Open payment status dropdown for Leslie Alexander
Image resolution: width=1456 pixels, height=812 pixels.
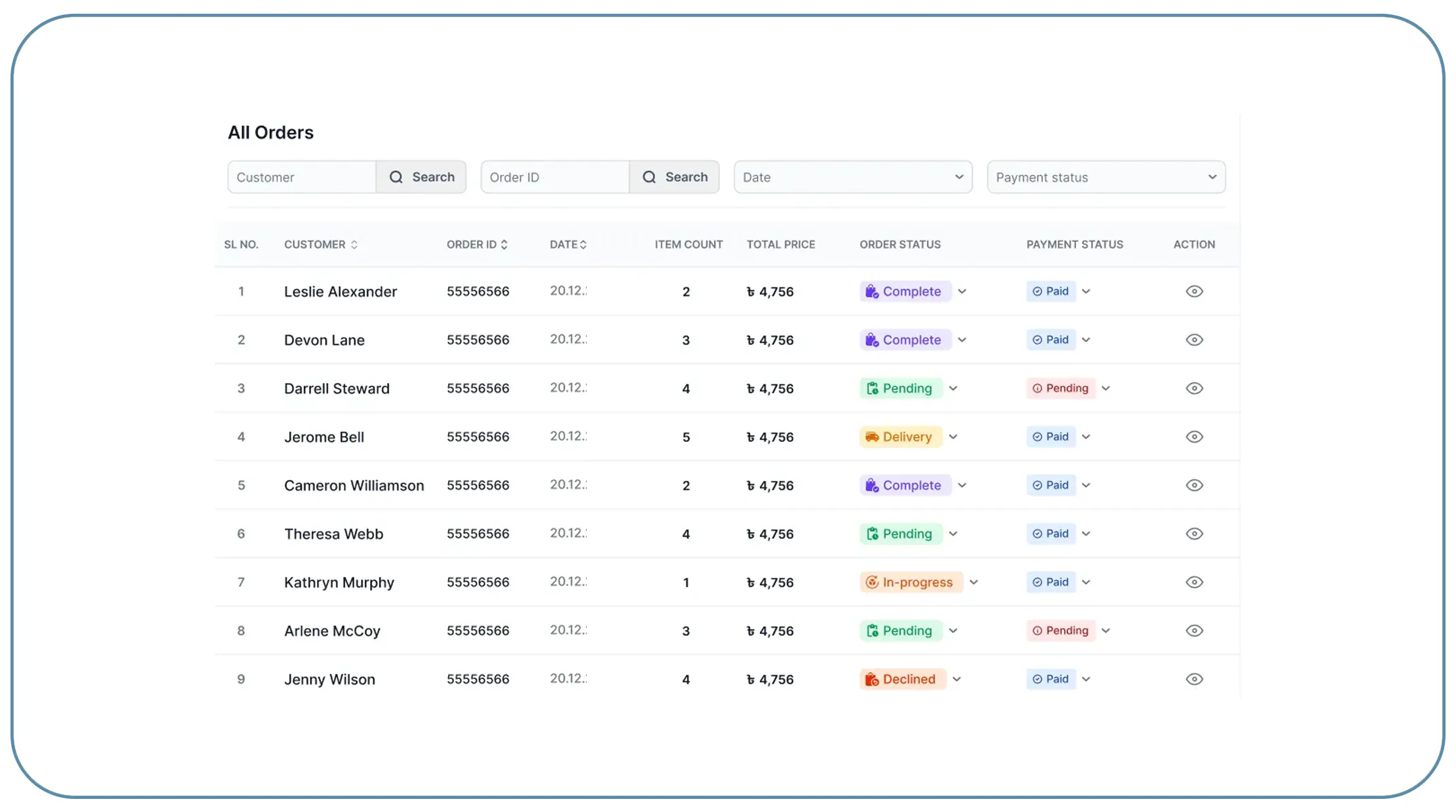(1086, 291)
